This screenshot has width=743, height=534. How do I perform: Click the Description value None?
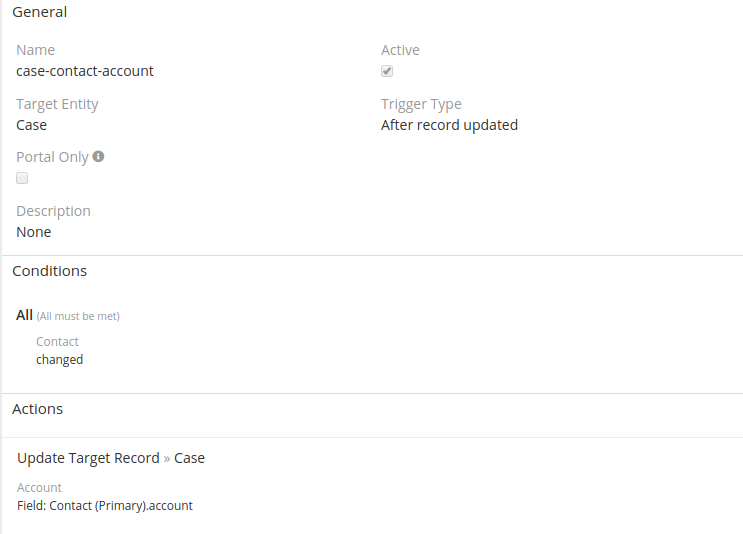(x=34, y=232)
